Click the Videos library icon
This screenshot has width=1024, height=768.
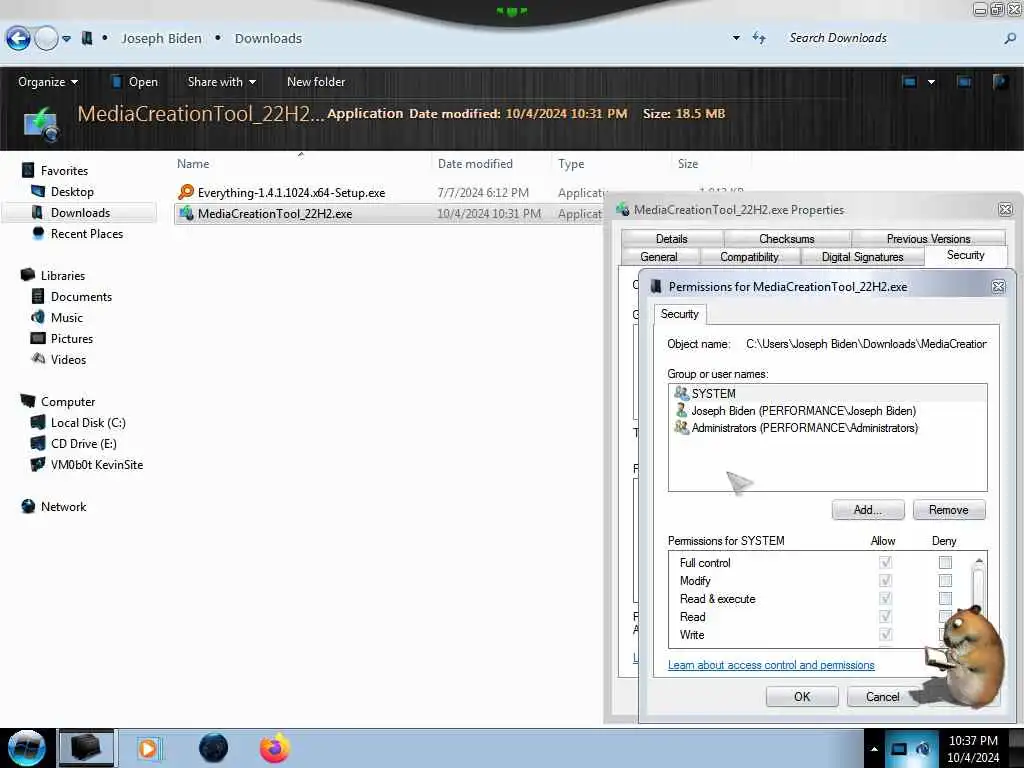pos(38,359)
